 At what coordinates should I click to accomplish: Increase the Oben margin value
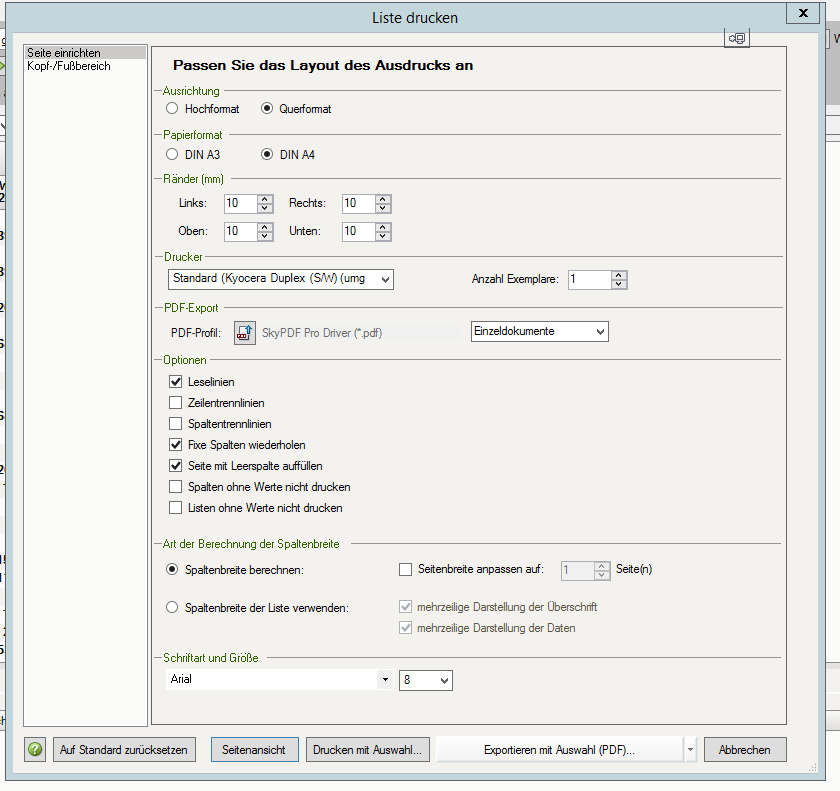click(x=265, y=227)
